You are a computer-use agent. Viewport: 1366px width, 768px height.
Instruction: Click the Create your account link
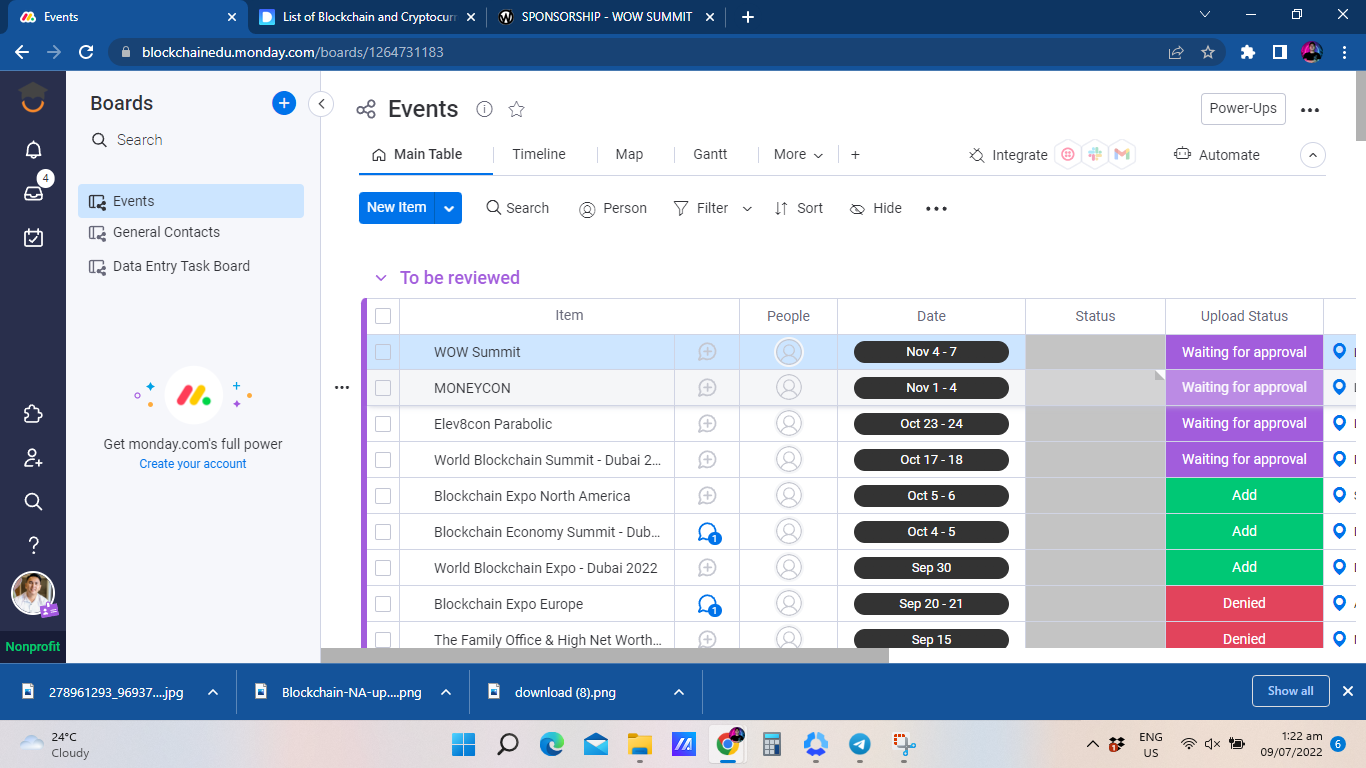point(193,464)
